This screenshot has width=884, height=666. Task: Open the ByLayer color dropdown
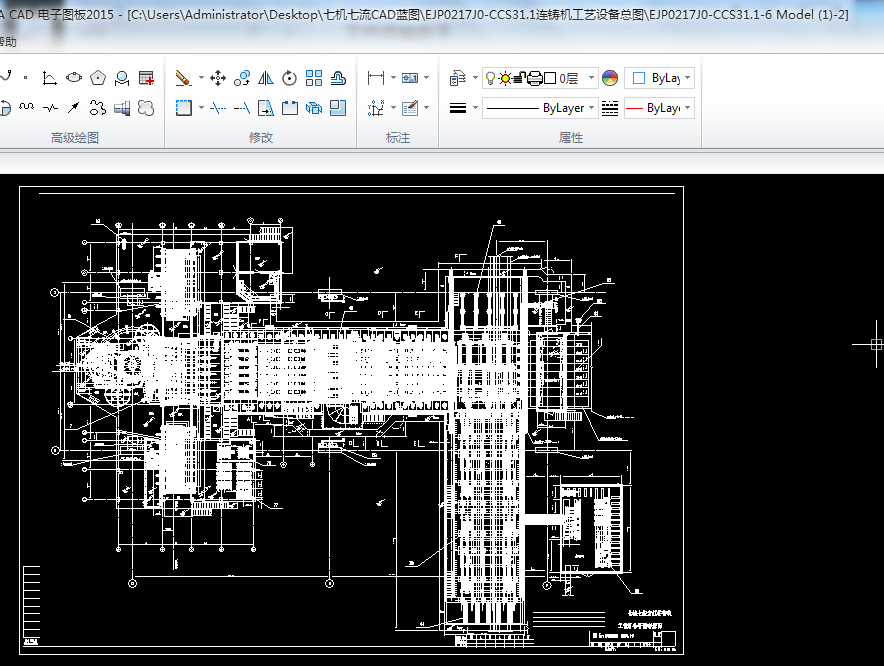coord(687,78)
